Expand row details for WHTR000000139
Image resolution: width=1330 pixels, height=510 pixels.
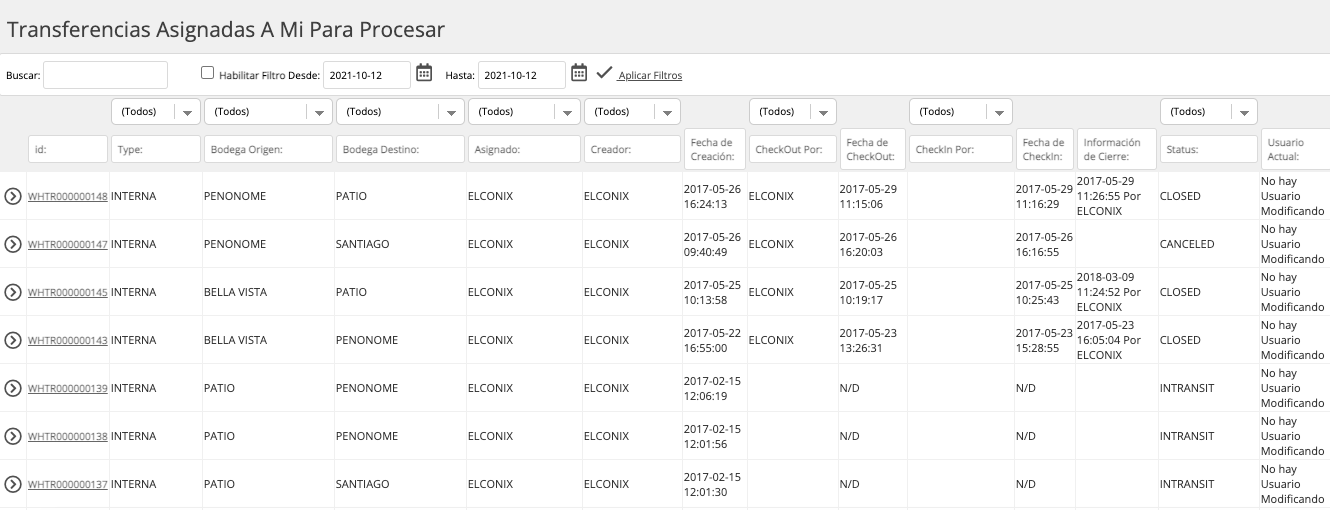pyautogui.click(x=13, y=388)
